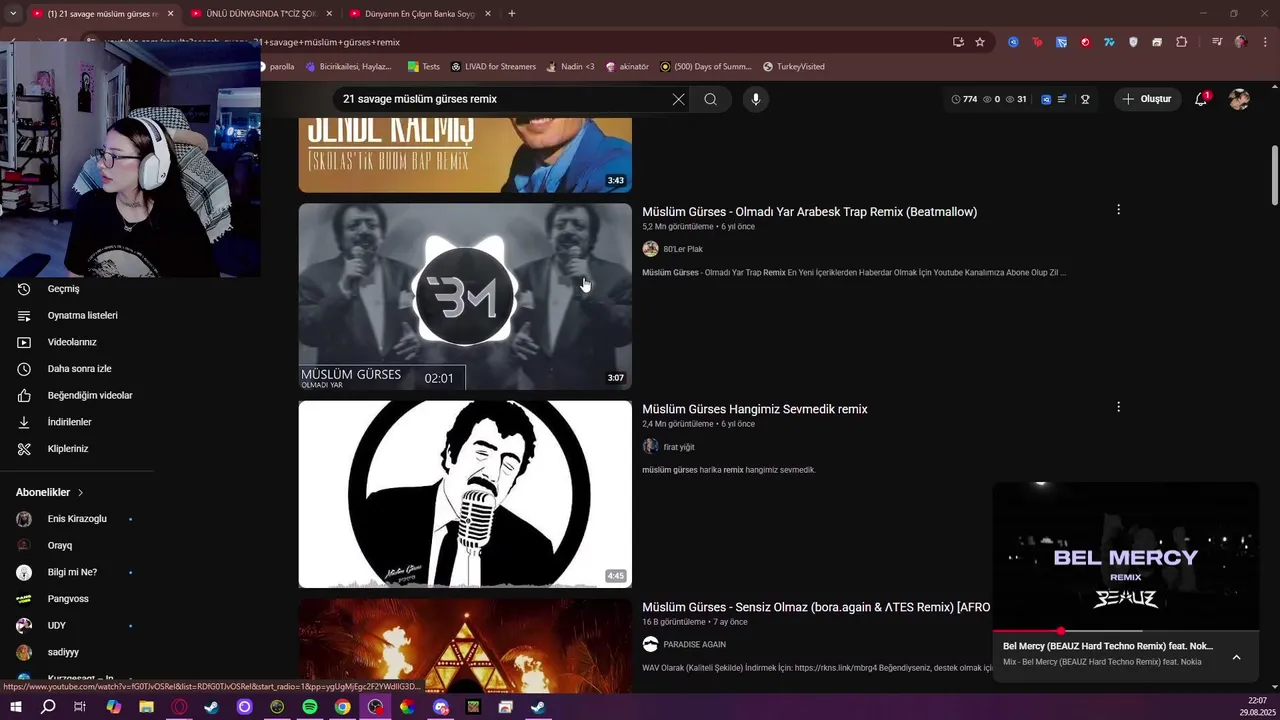This screenshot has height=720, width=1280.
Task: Open the PARADISE AGAIN channel link
Action: coord(695,645)
